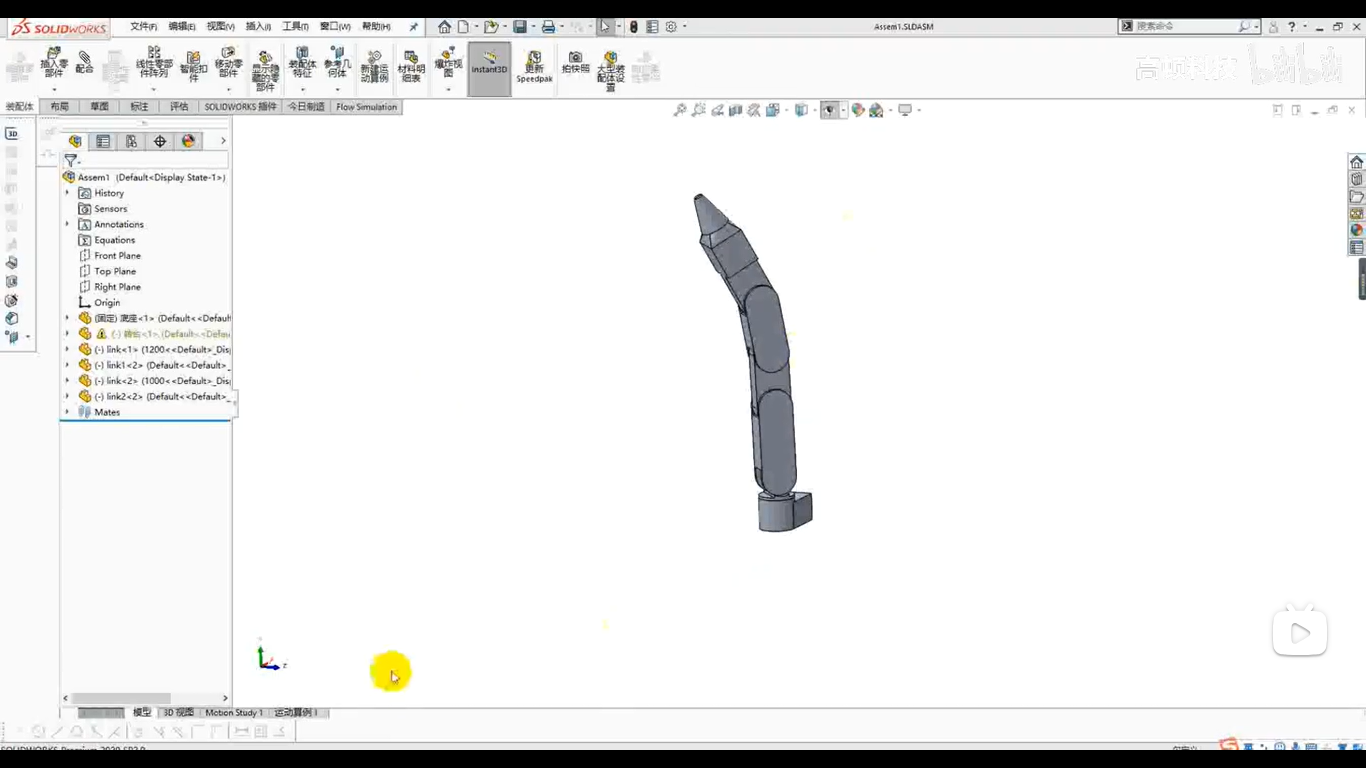Viewport: 1366px width, 768px height.
Task: Open the 工具 (Tools) menu
Action: tap(294, 27)
